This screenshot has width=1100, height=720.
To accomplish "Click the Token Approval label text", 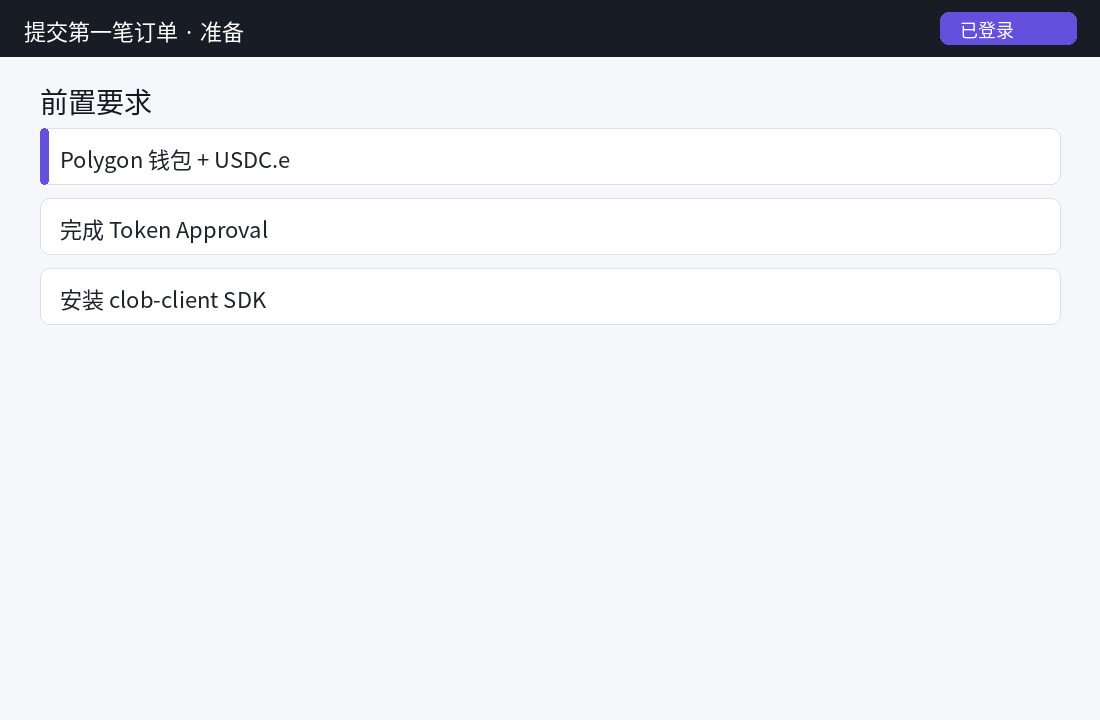I will point(189,230).
